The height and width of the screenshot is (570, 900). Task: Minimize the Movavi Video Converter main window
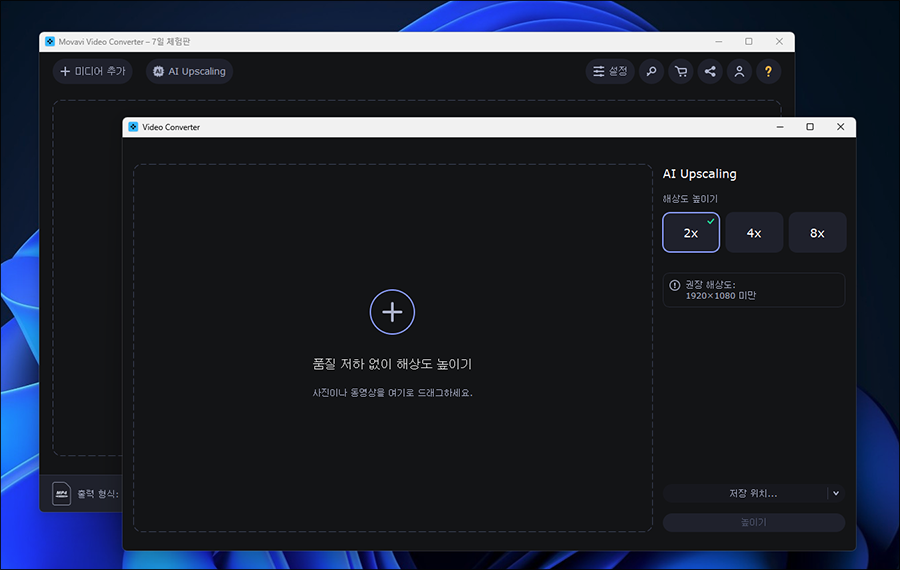point(719,41)
